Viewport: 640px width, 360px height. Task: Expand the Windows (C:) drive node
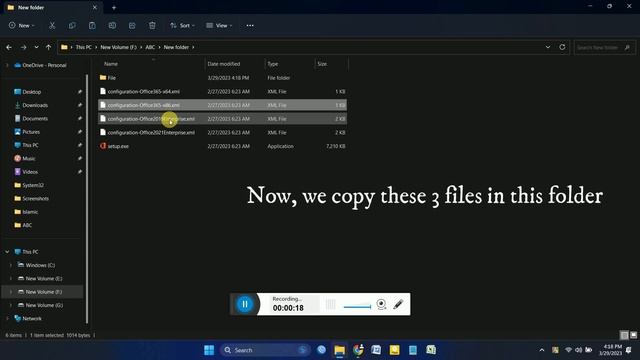coord(11,265)
